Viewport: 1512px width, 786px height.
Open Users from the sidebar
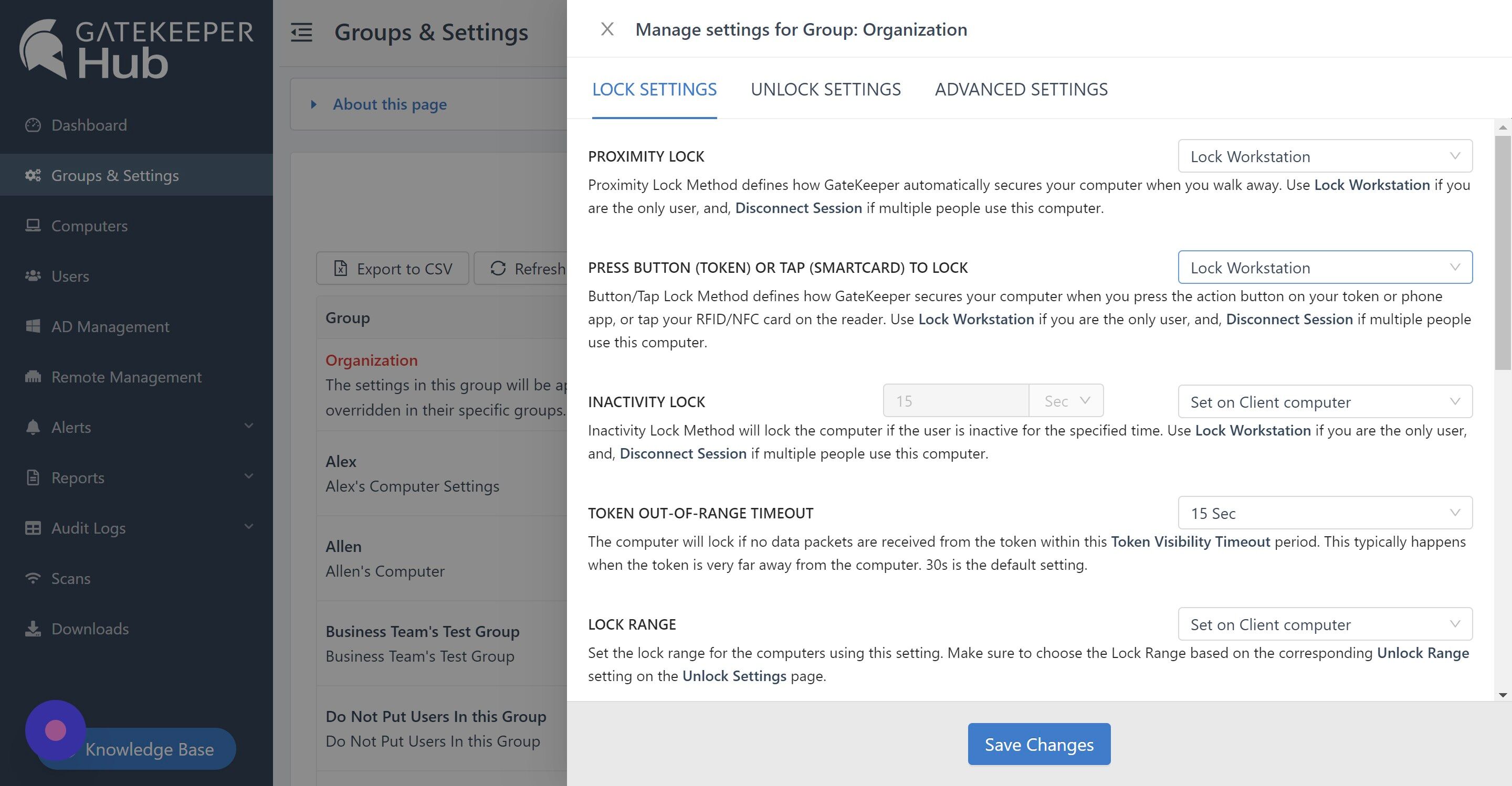(x=136, y=277)
